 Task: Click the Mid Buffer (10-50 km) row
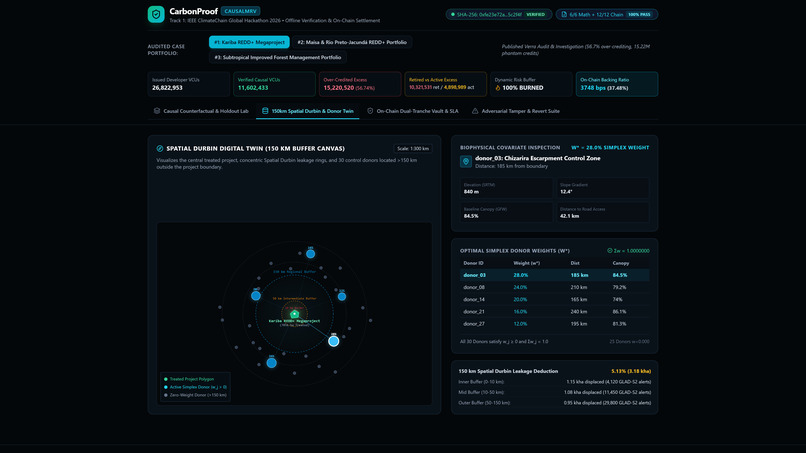pos(554,392)
